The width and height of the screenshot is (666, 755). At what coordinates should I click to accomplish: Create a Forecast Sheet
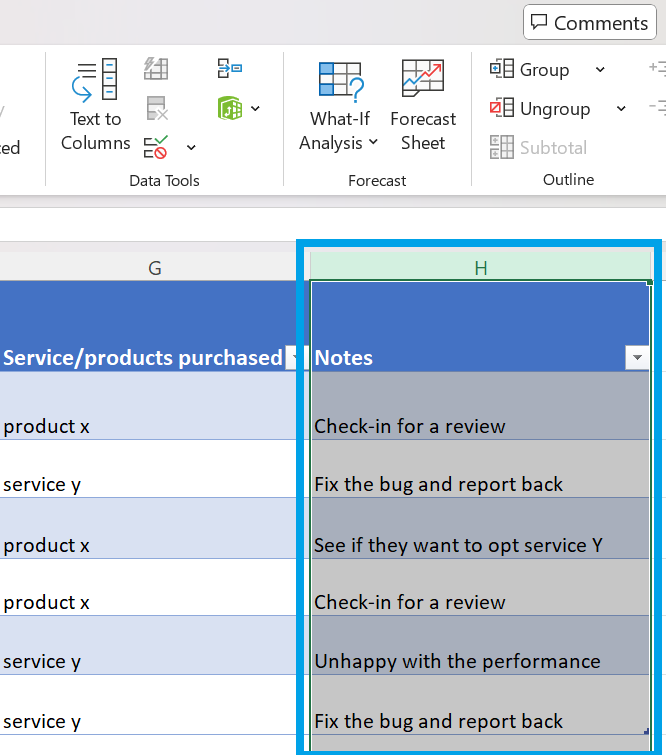pyautogui.click(x=423, y=105)
